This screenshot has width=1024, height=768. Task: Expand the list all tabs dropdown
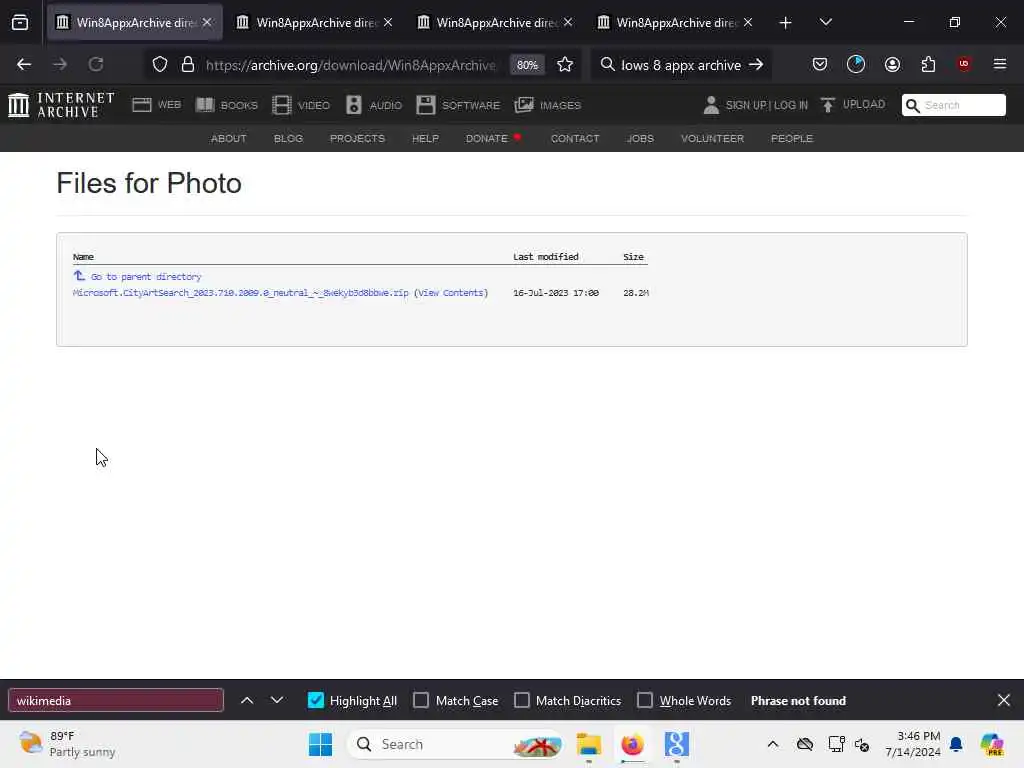point(825,23)
